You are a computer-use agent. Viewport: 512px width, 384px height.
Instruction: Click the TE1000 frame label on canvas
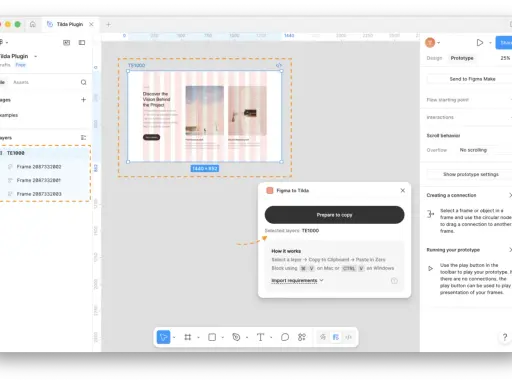(137, 65)
